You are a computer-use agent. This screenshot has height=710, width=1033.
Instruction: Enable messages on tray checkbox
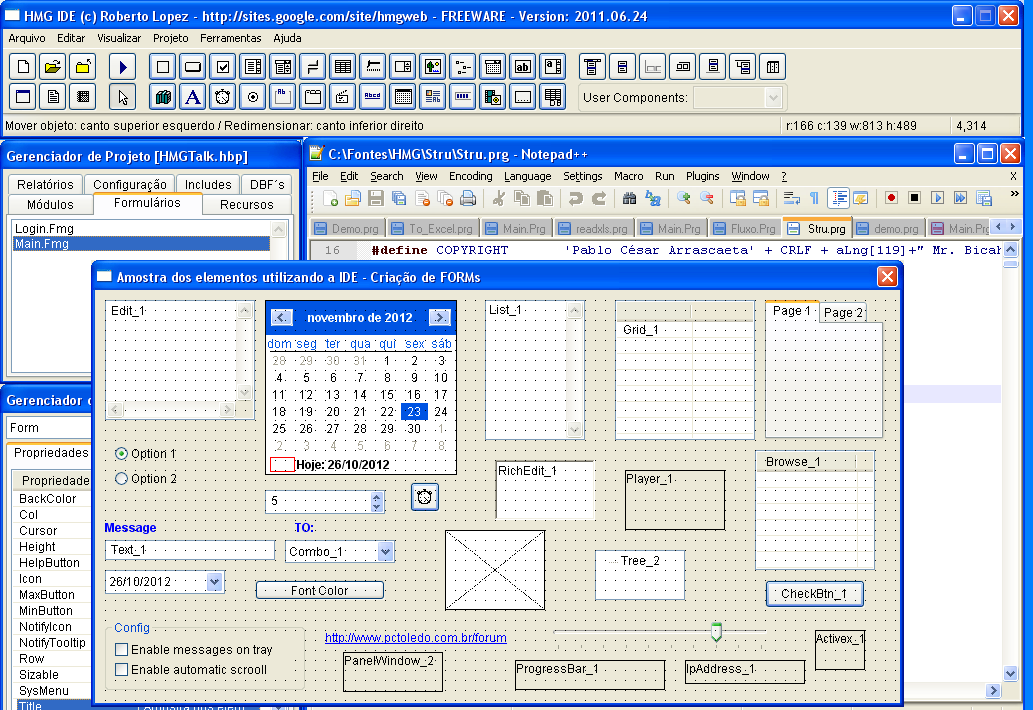(x=122, y=650)
